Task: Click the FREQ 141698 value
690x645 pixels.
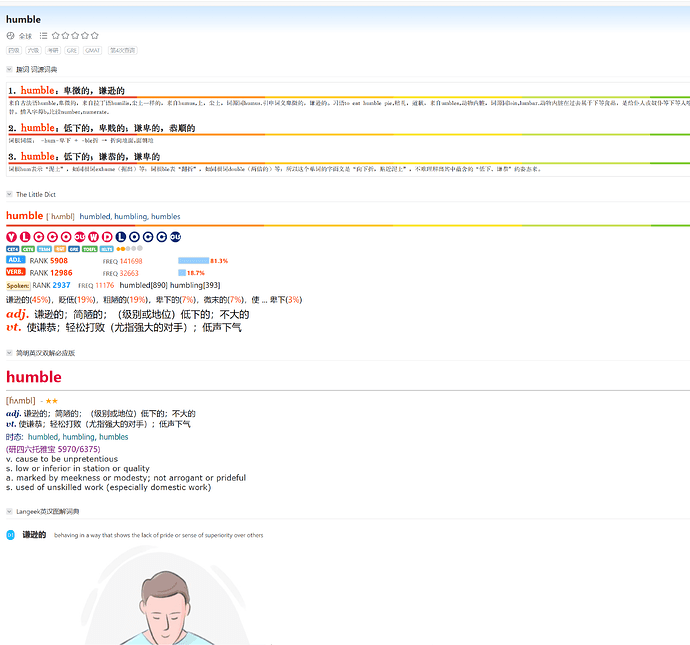Action: (131, 261)
